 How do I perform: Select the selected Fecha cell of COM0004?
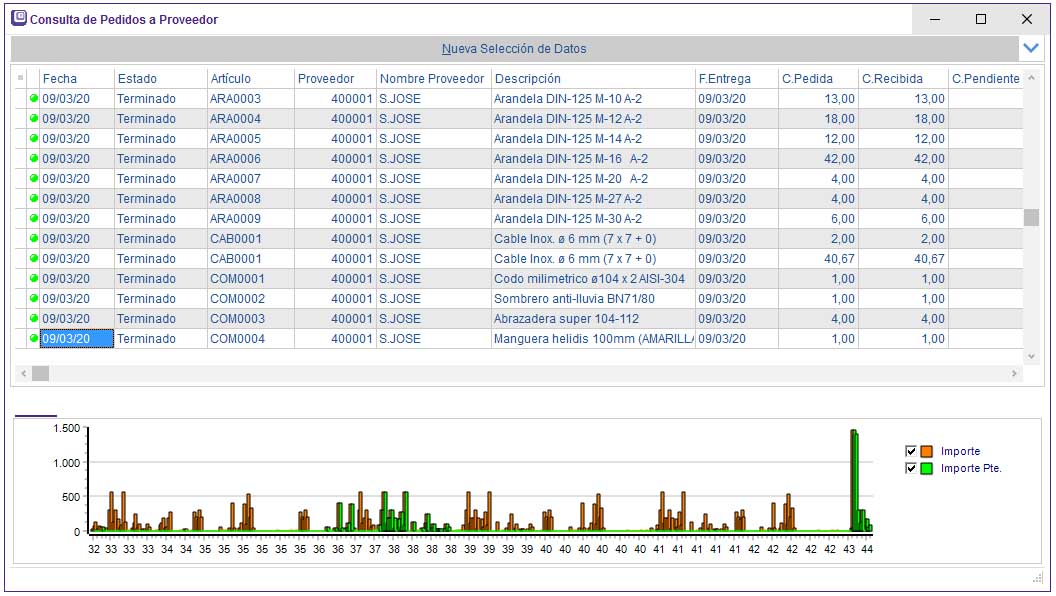click(76, 339)
